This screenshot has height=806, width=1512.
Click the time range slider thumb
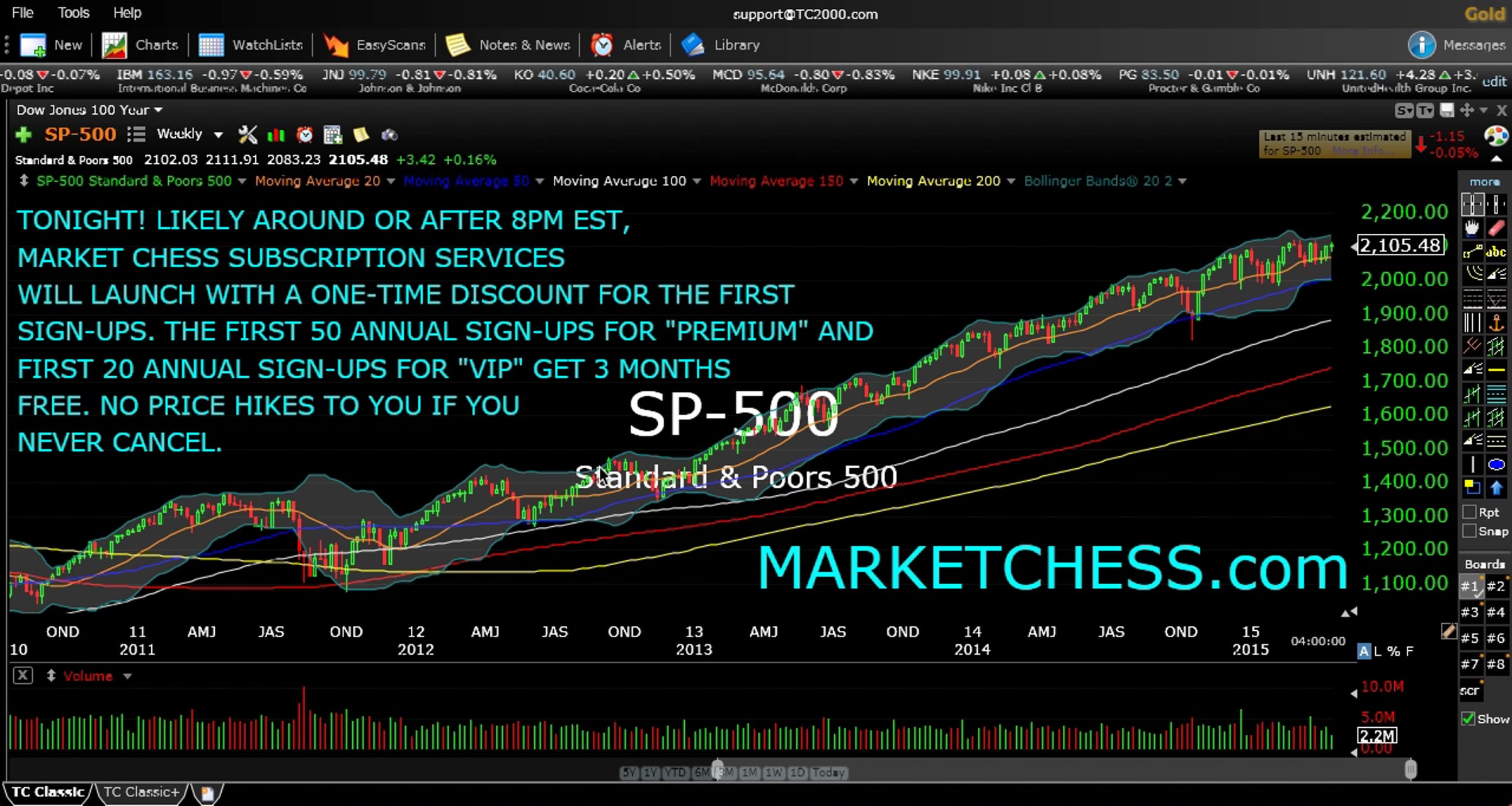718,769
